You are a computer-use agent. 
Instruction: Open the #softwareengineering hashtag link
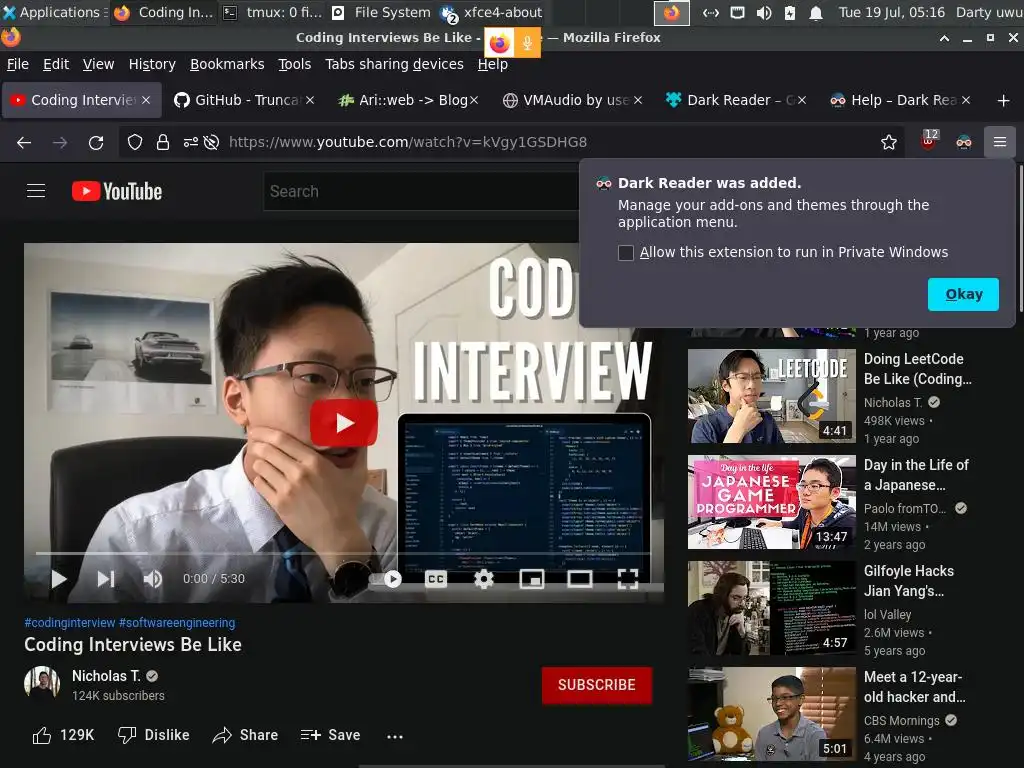[177, 623]
